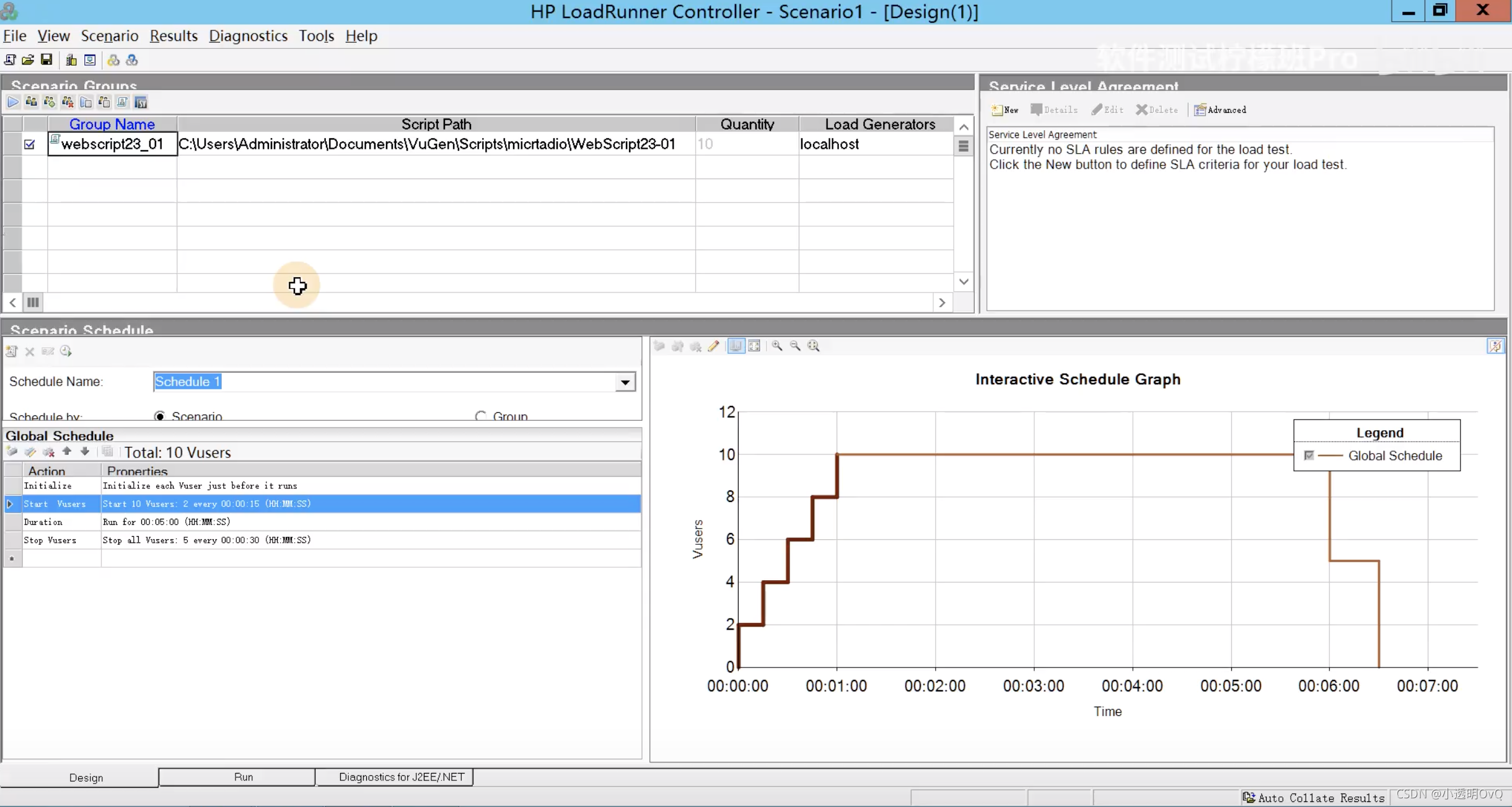Click the clock start-time icon in Scenario Schedule
The width and height of the screenshot is (1512, 807).
click(66, 351)
